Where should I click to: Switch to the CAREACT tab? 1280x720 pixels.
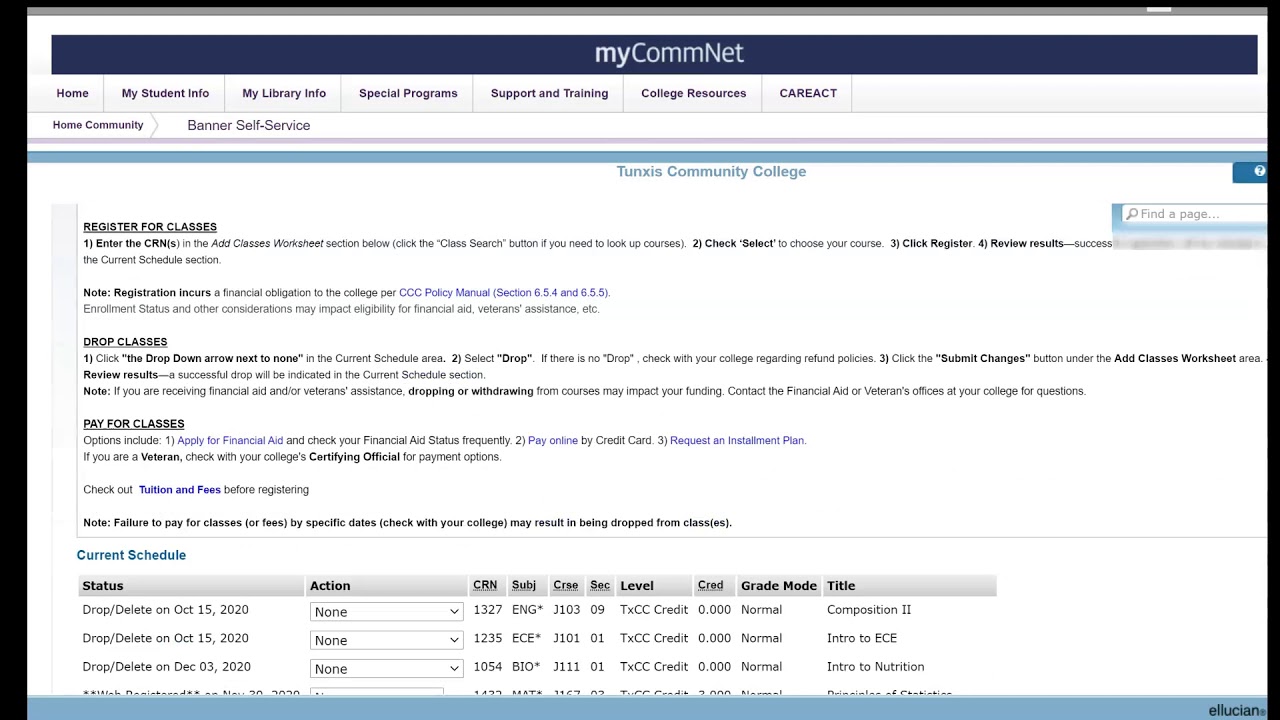(808, 93)
